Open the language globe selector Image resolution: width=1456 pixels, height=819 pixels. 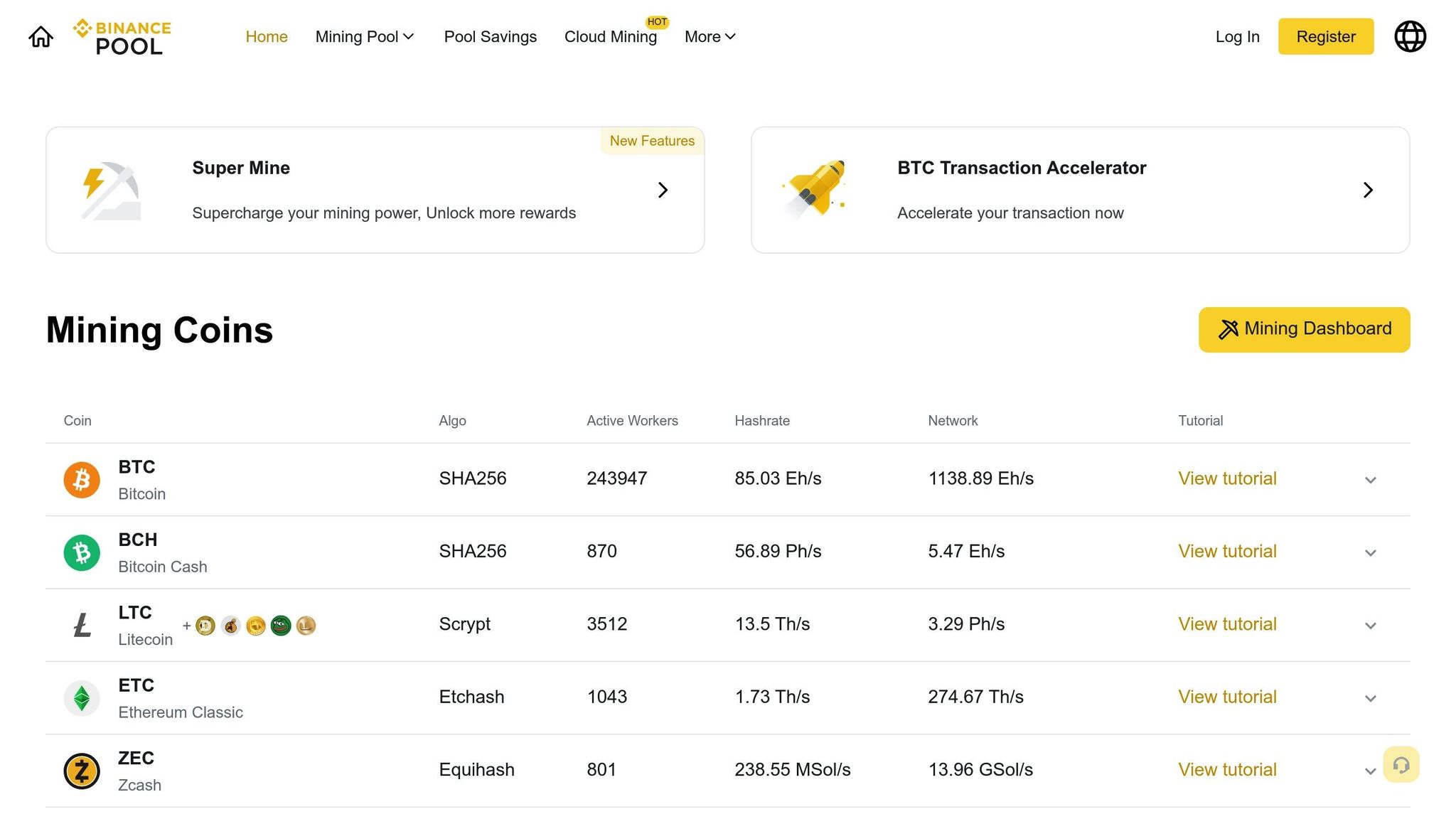point(1410,36)
